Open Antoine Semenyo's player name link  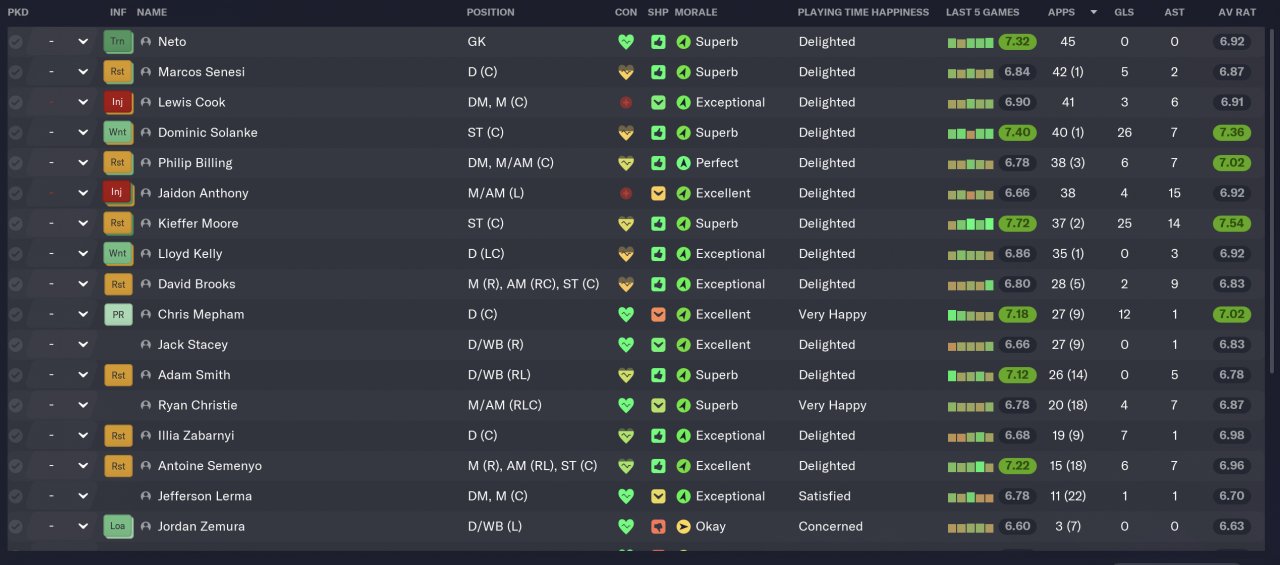(x=211, y=466)
